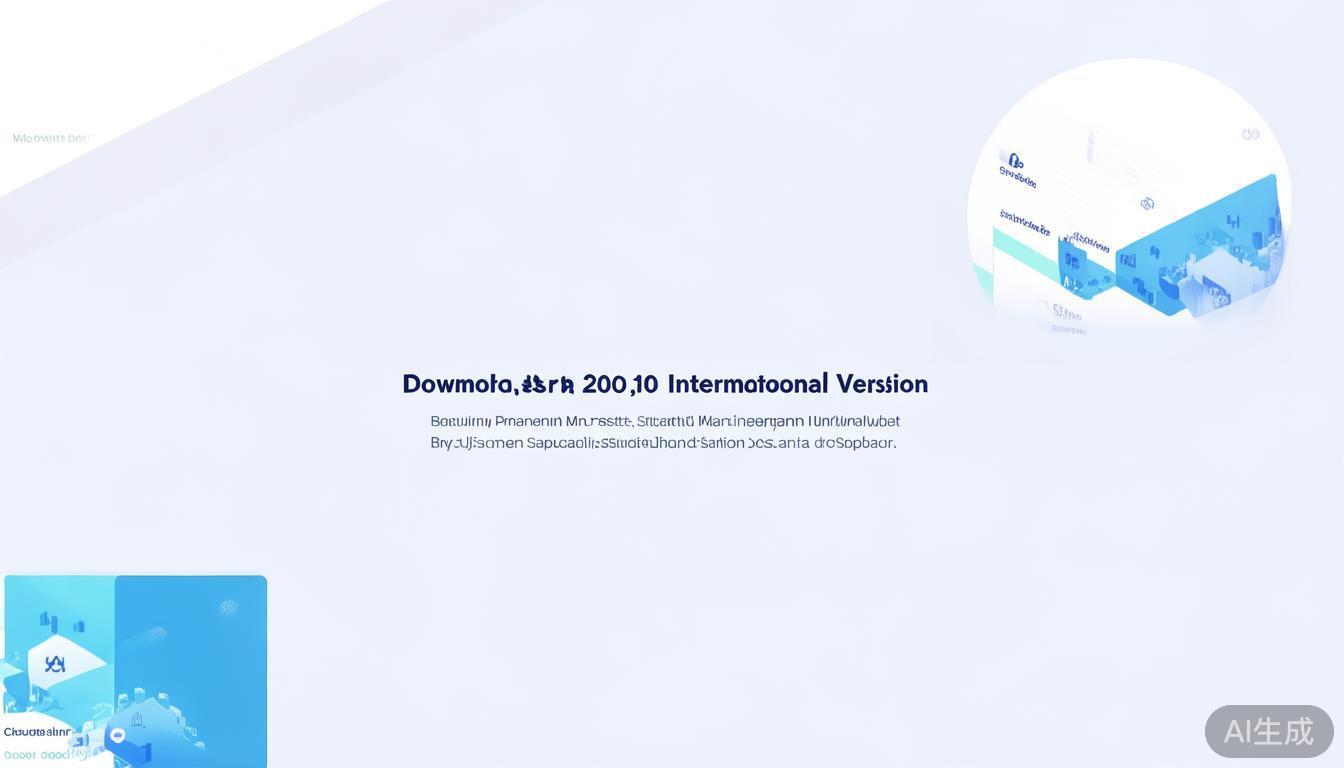Select the dark circular avatar badge on the Cluotasliinr card
1344x768 pixels.
[117, 735]
